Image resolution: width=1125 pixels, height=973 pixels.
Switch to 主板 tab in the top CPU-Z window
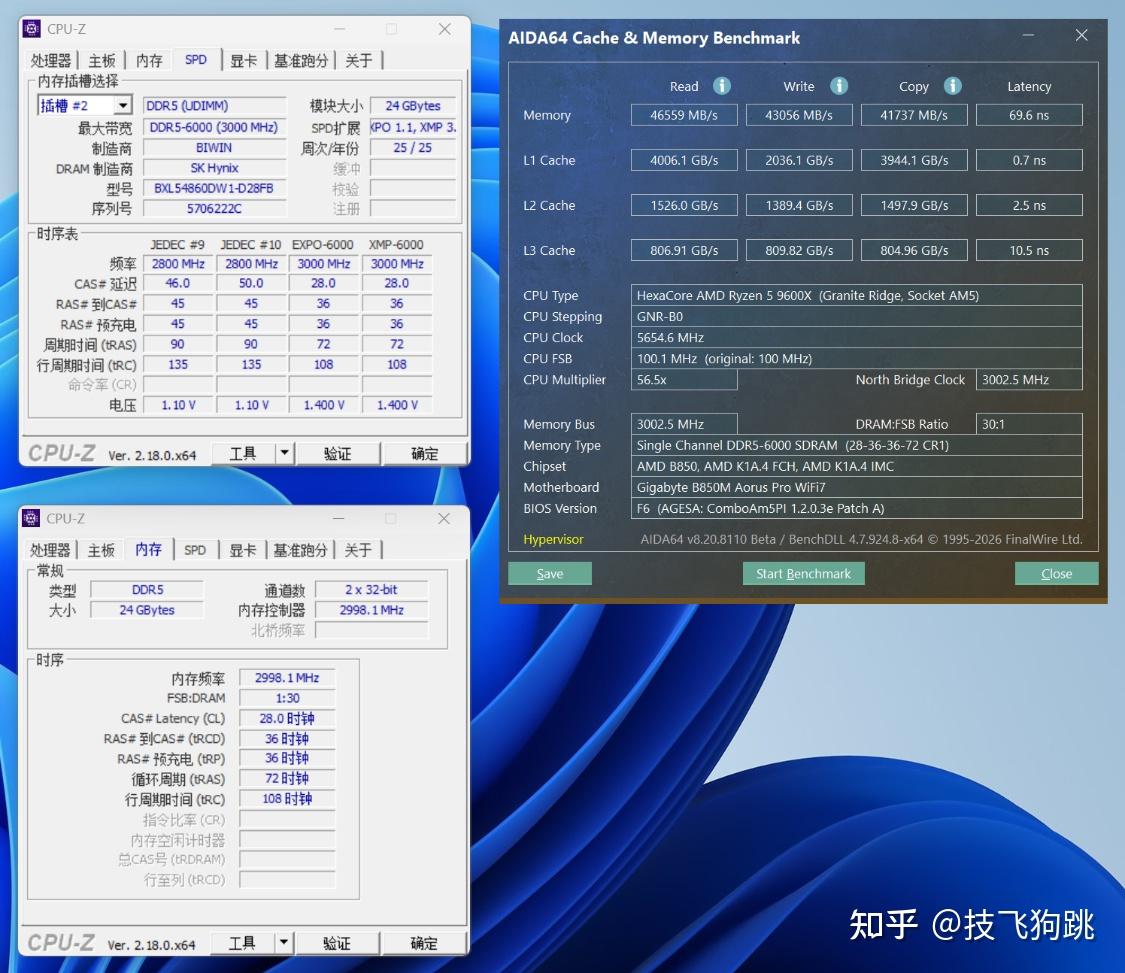[102, 60]
